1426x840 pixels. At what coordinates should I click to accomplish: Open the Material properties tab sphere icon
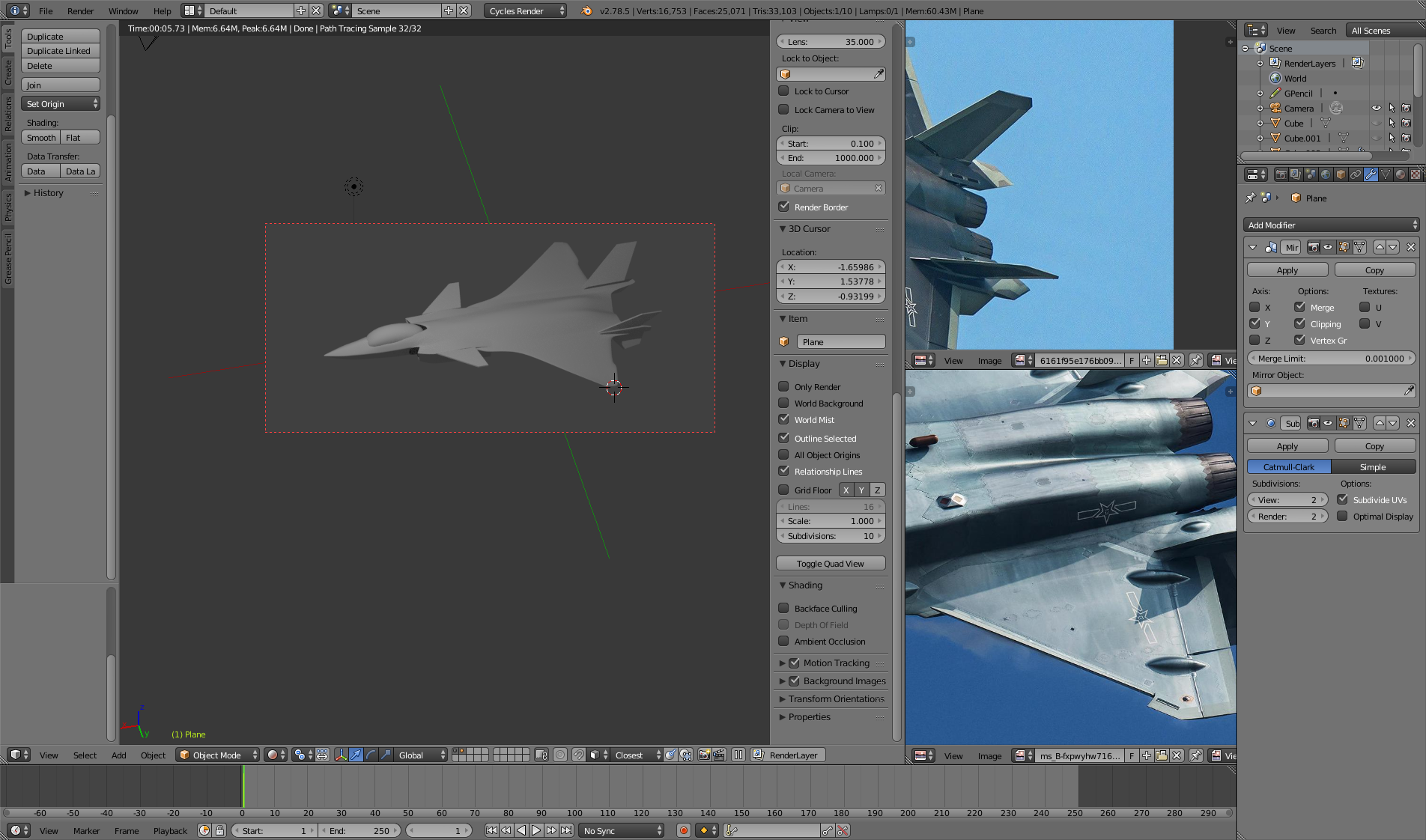point(1401,174)
